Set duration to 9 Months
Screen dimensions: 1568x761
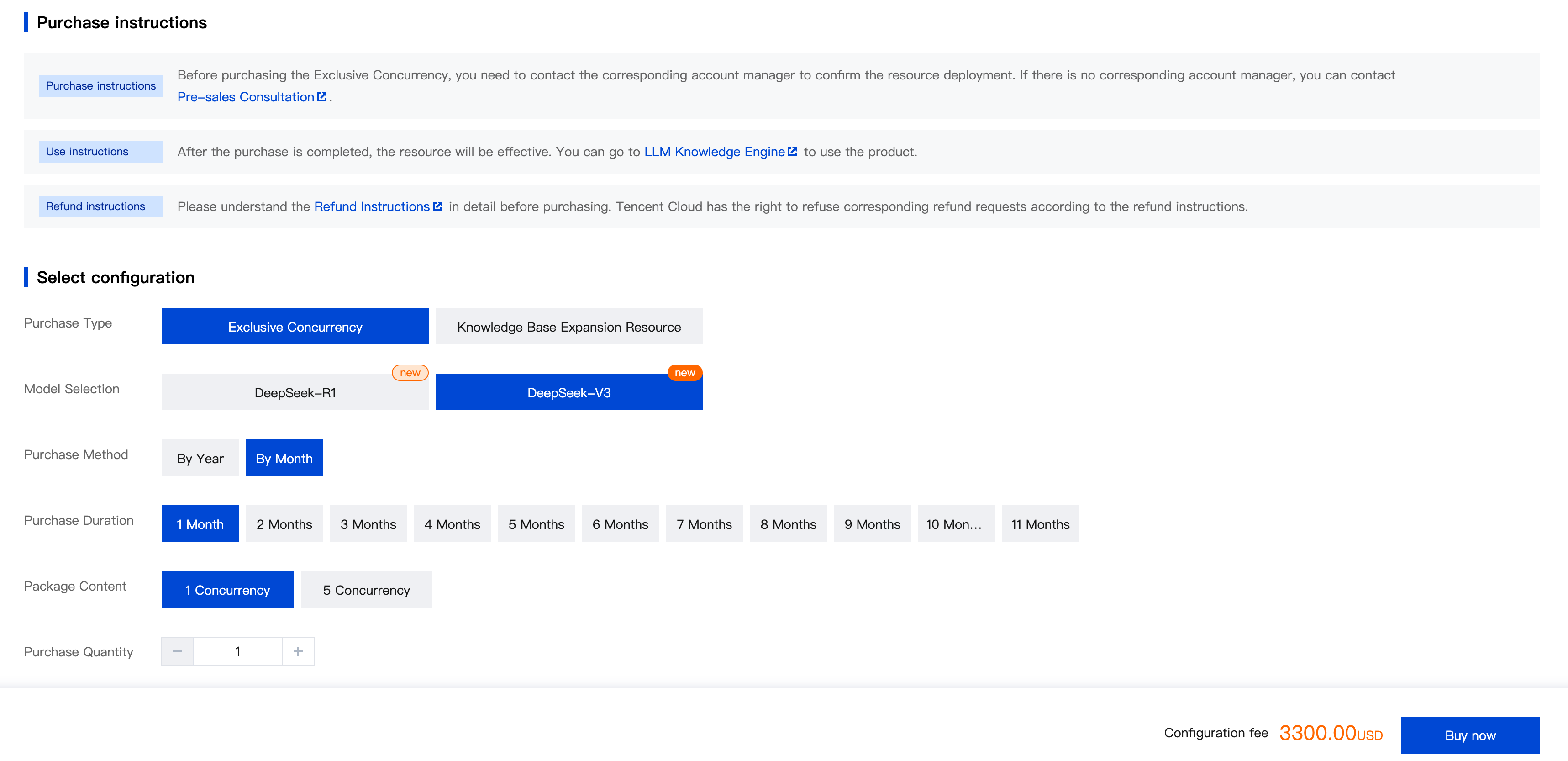(872, 524)
